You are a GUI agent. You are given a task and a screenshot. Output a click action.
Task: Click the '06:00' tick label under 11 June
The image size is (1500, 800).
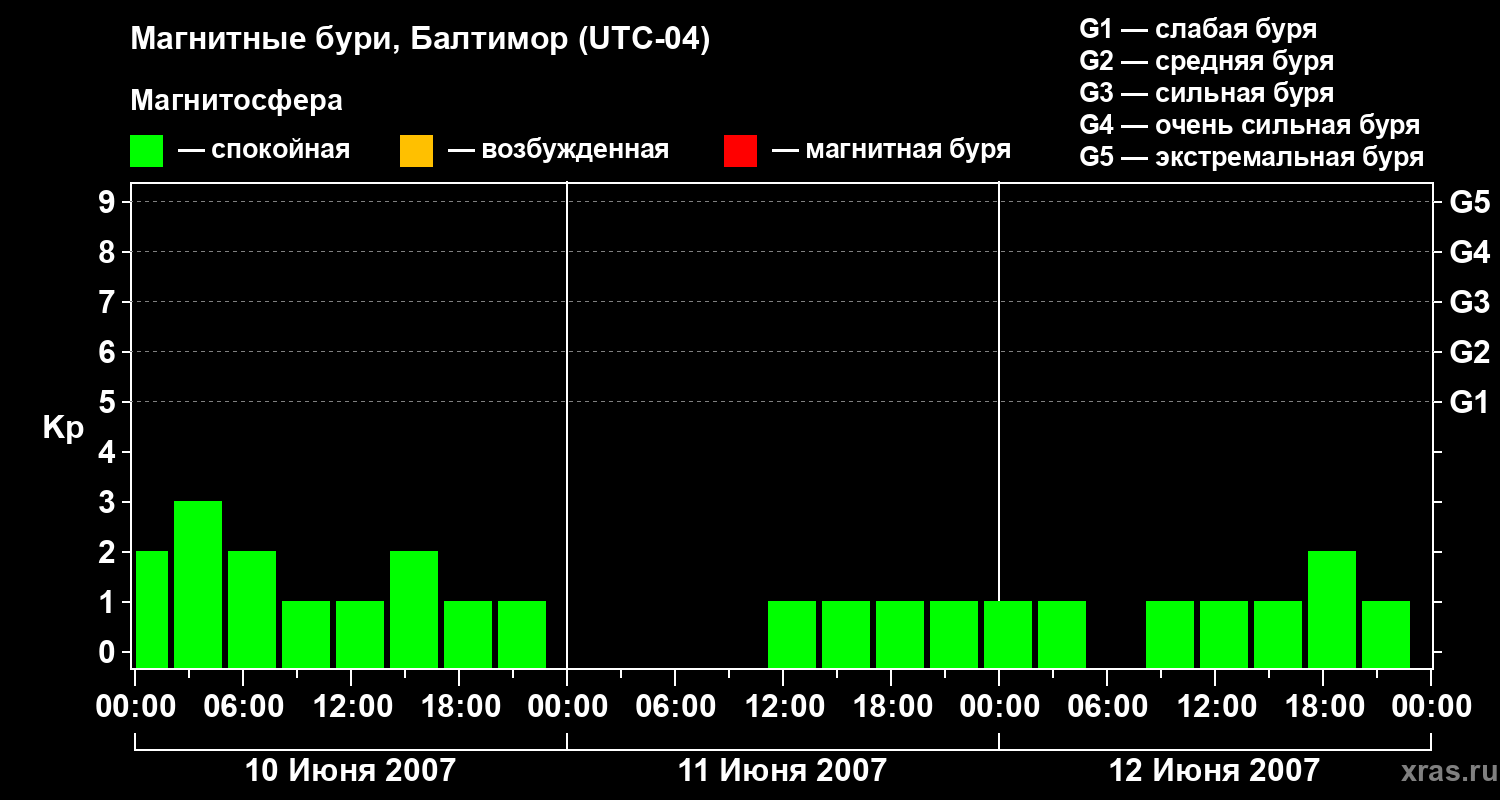tap(675, 707)
